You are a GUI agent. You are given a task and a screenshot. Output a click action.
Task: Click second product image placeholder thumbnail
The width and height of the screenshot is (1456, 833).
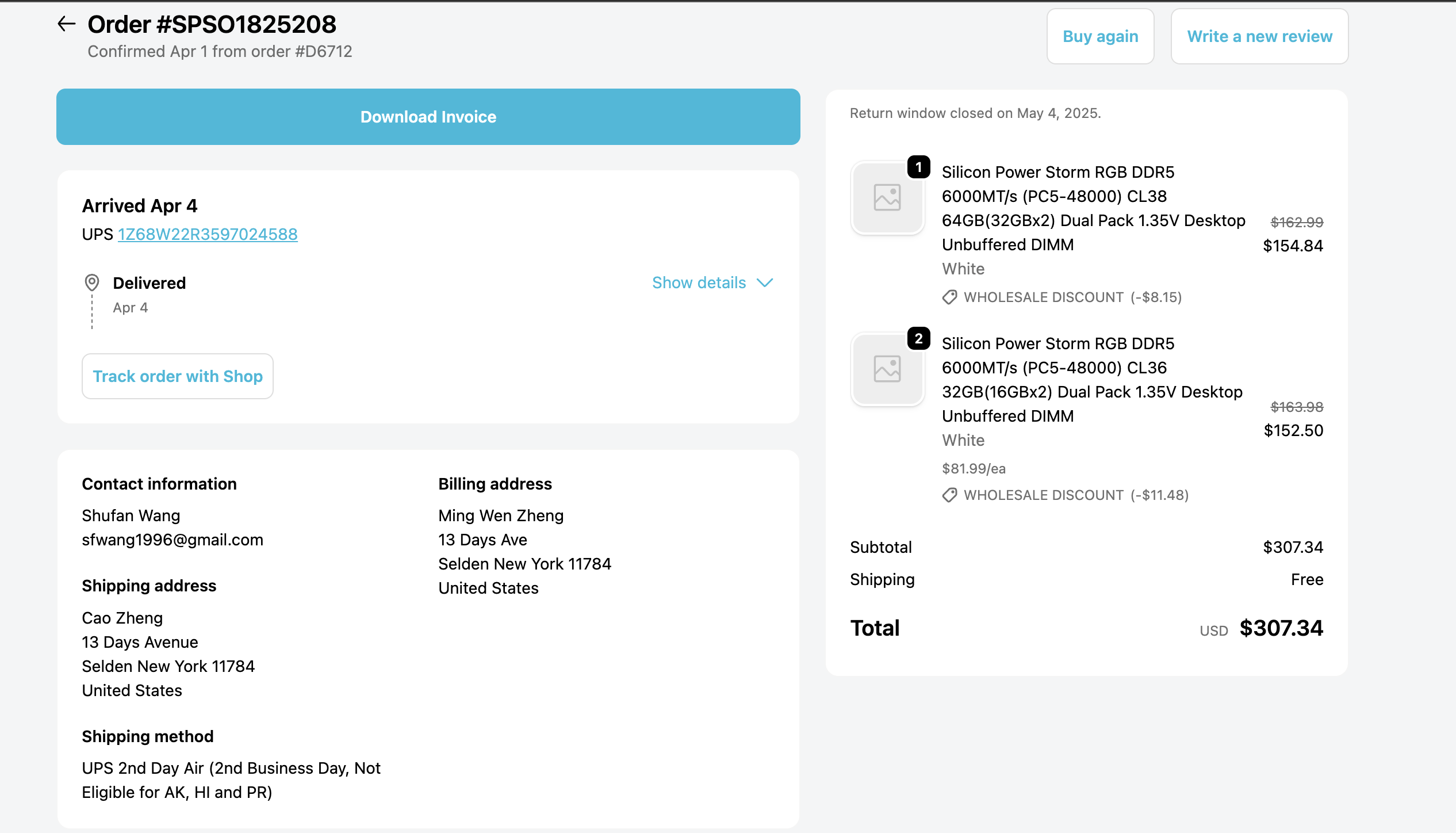887,369
